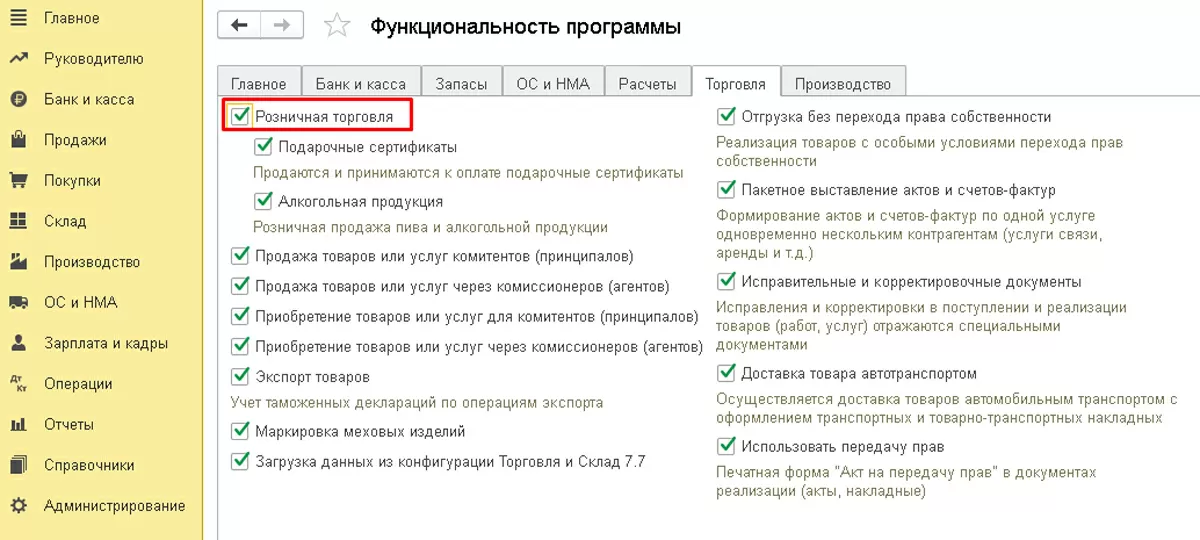The width and height of the screenshot is (1200, 540).
Task: Switch to the Производство tab
Action: click(844, 83)
